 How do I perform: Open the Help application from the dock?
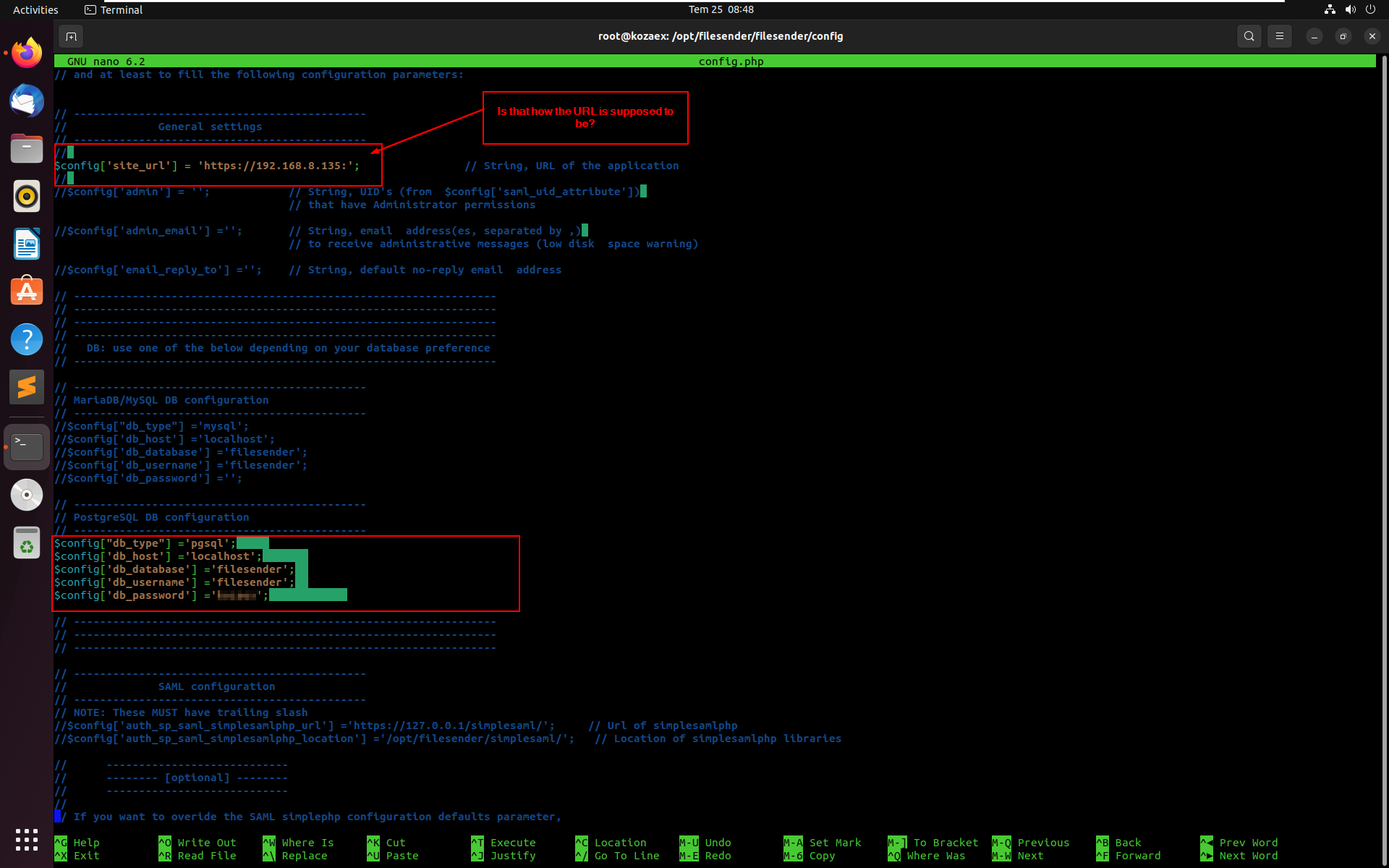26,339
